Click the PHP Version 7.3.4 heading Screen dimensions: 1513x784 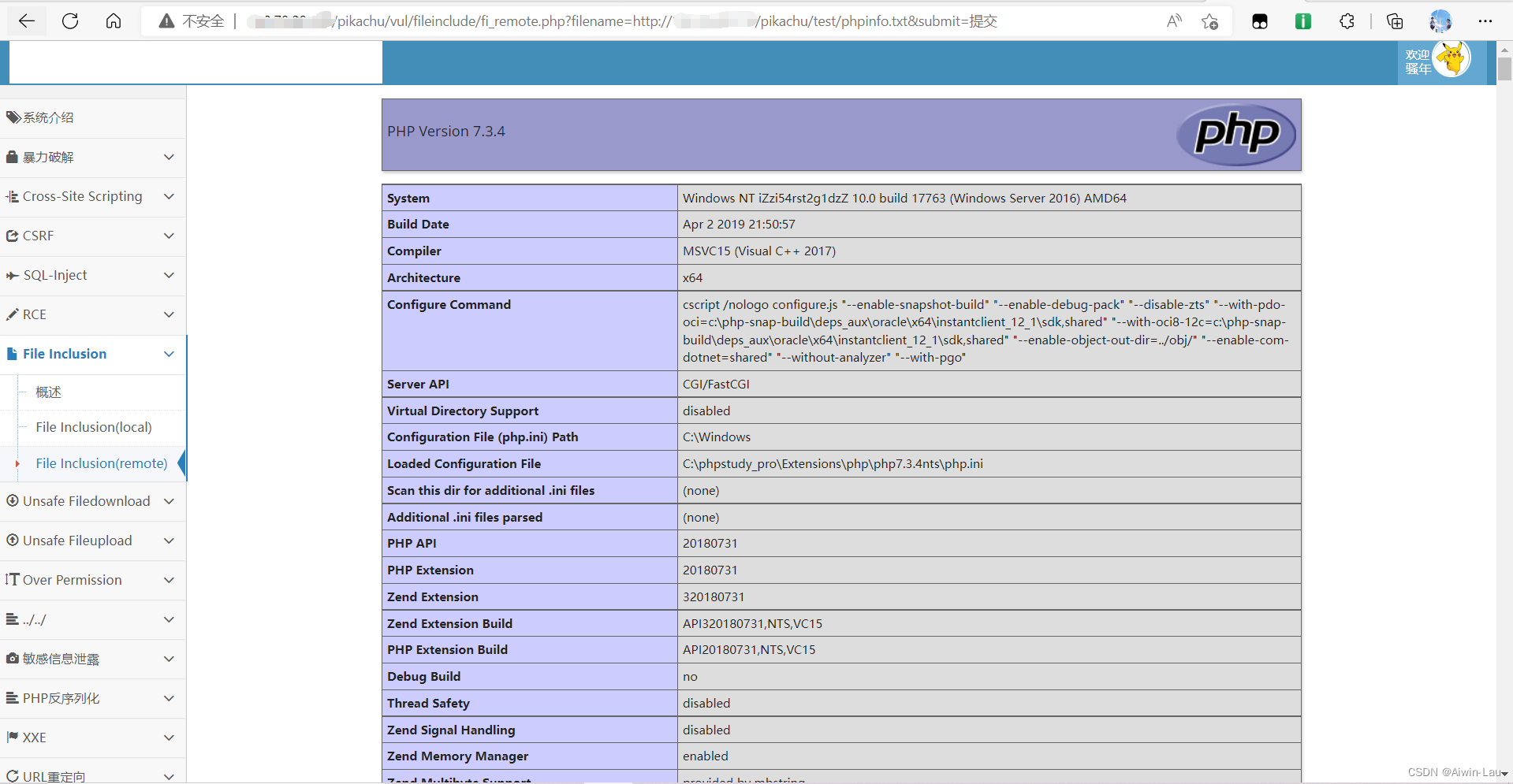coord(446,132)
